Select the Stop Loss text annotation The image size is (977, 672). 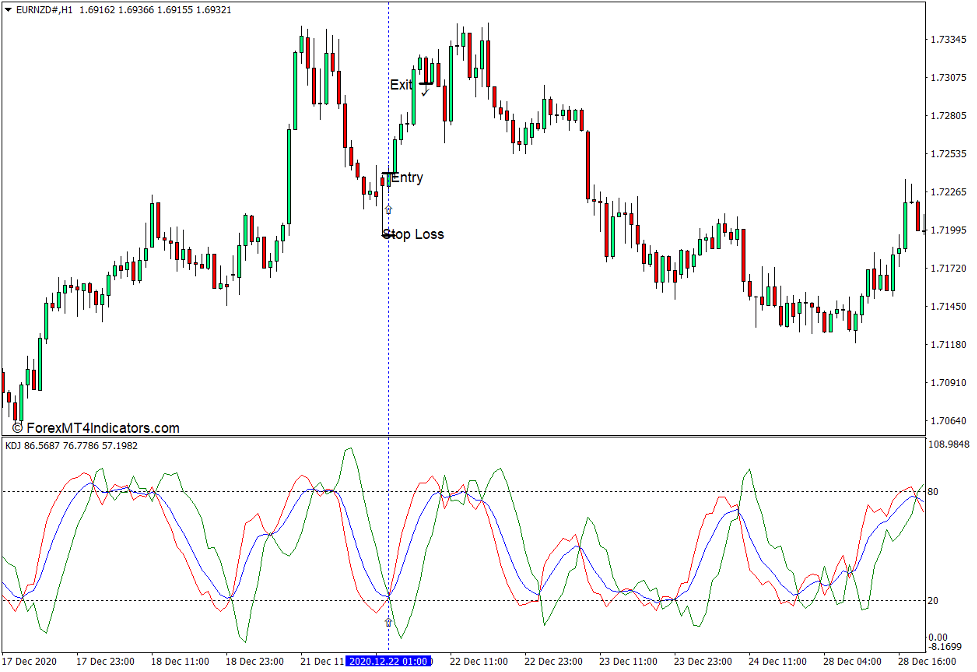(x=415, y=234)
